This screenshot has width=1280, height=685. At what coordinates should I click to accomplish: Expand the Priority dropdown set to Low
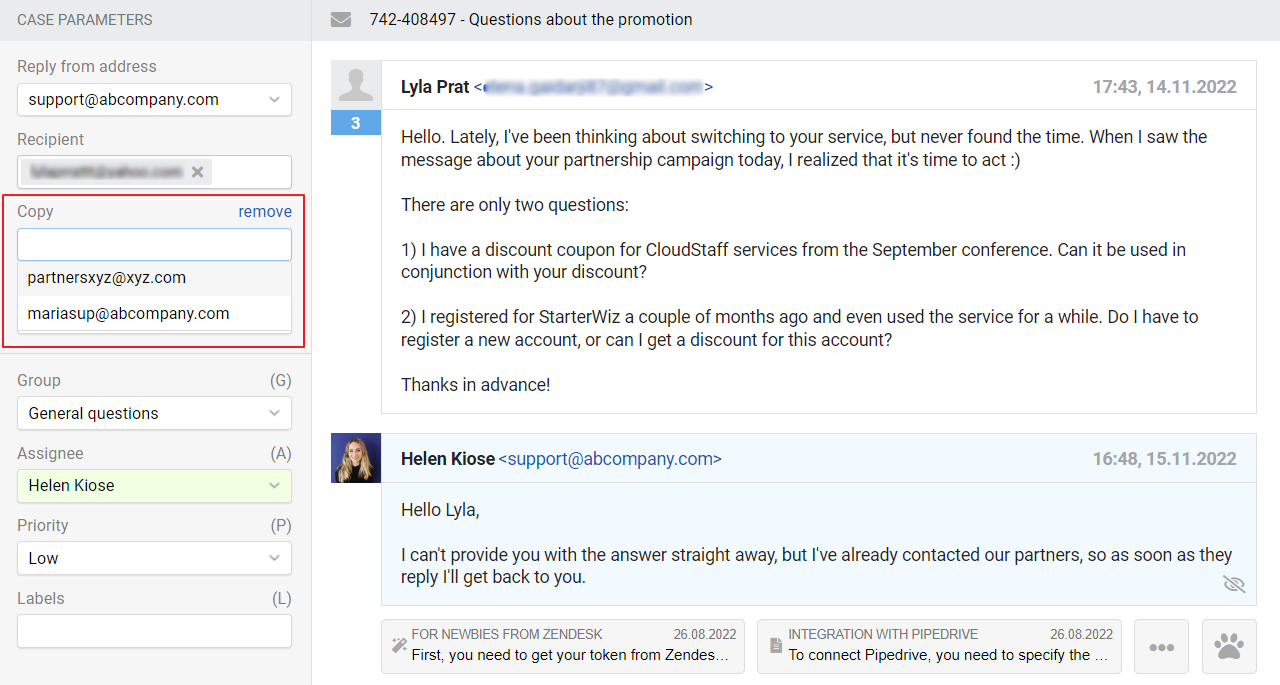click(x=154, y=558)
